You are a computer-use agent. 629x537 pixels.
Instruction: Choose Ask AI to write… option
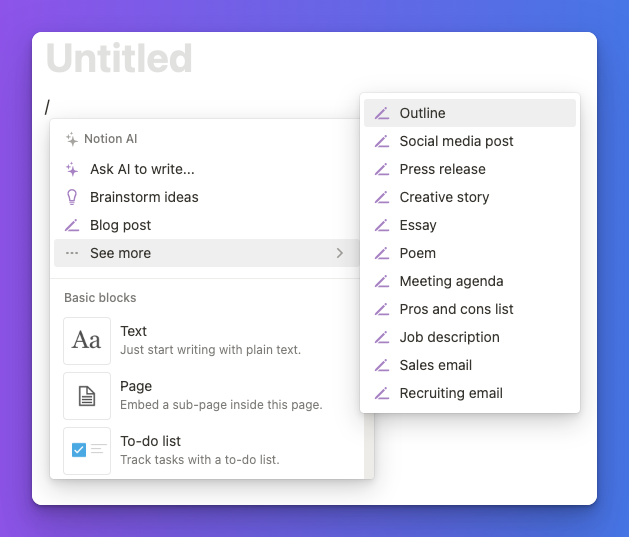pos(207,169)
